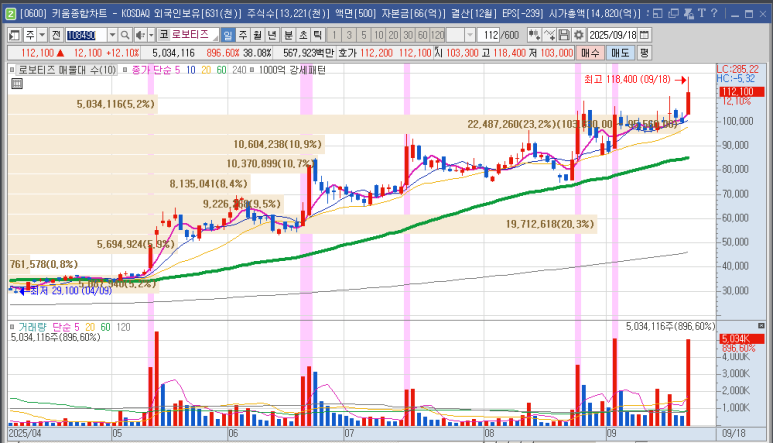
Task: Click the 19,712,618(20.3%) volume profile bar
Action: pyautogui.click(x=302, y=224)
